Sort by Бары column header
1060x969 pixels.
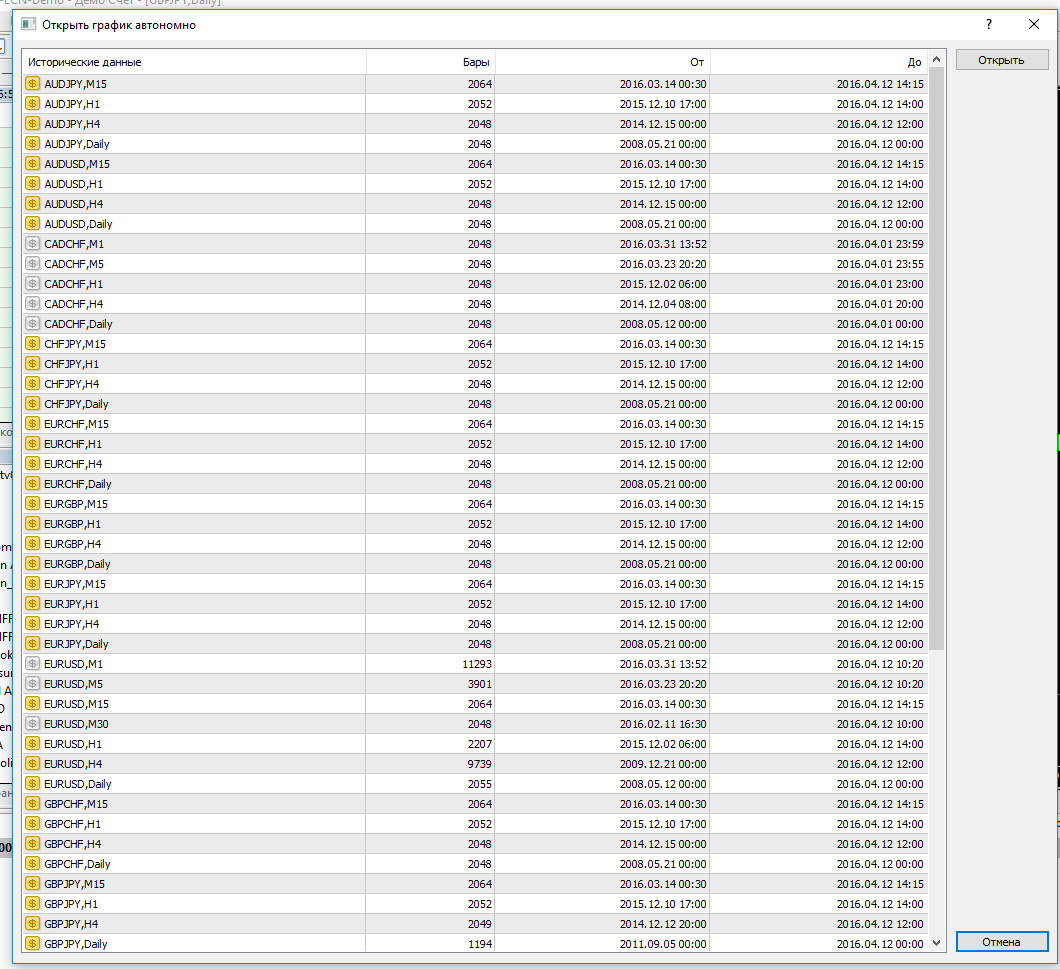tap(431, 62)
